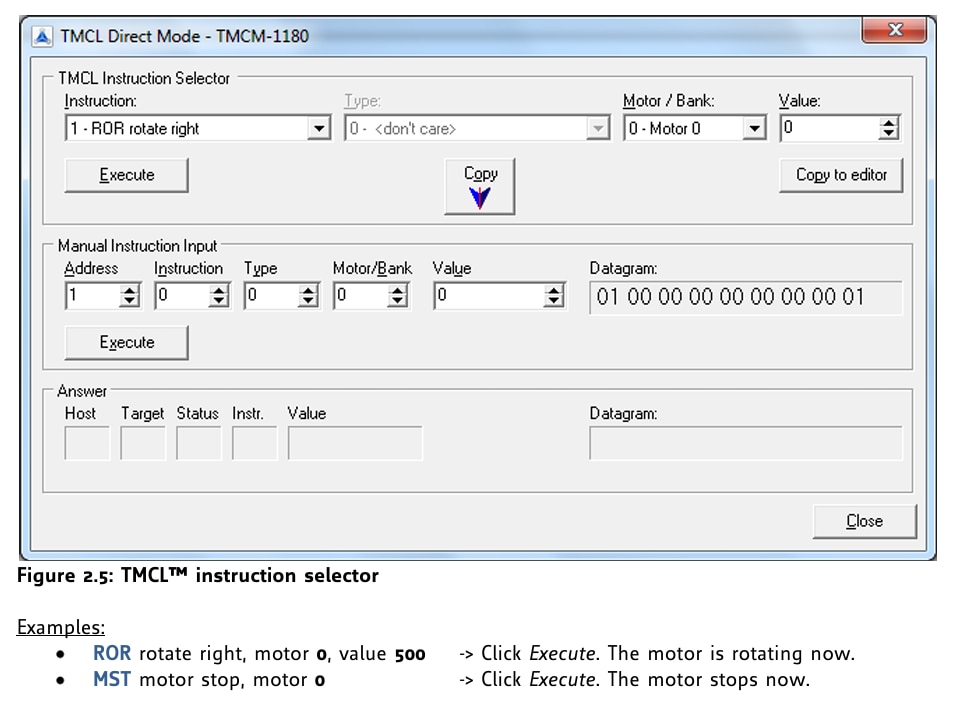This screenshot has height=702, width=958.
Task: Decrement the Address spinner down arrow
Action: point(130,302)
